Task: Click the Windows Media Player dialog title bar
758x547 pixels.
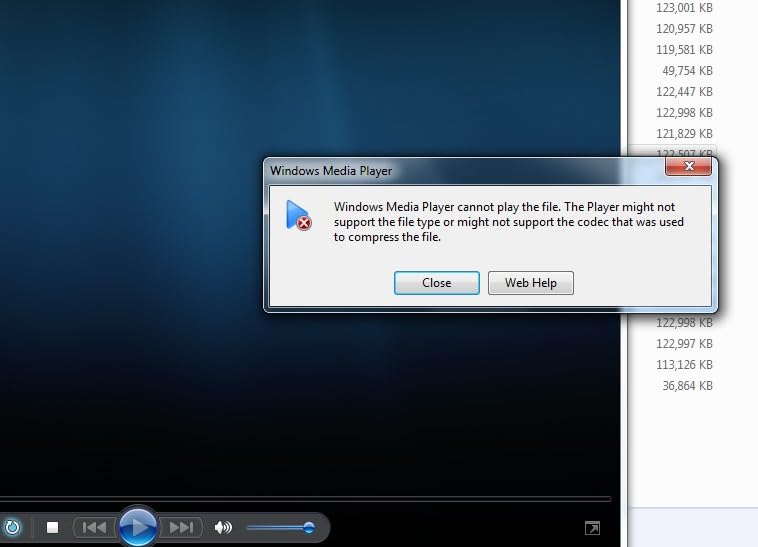Action: coord(464,171)
